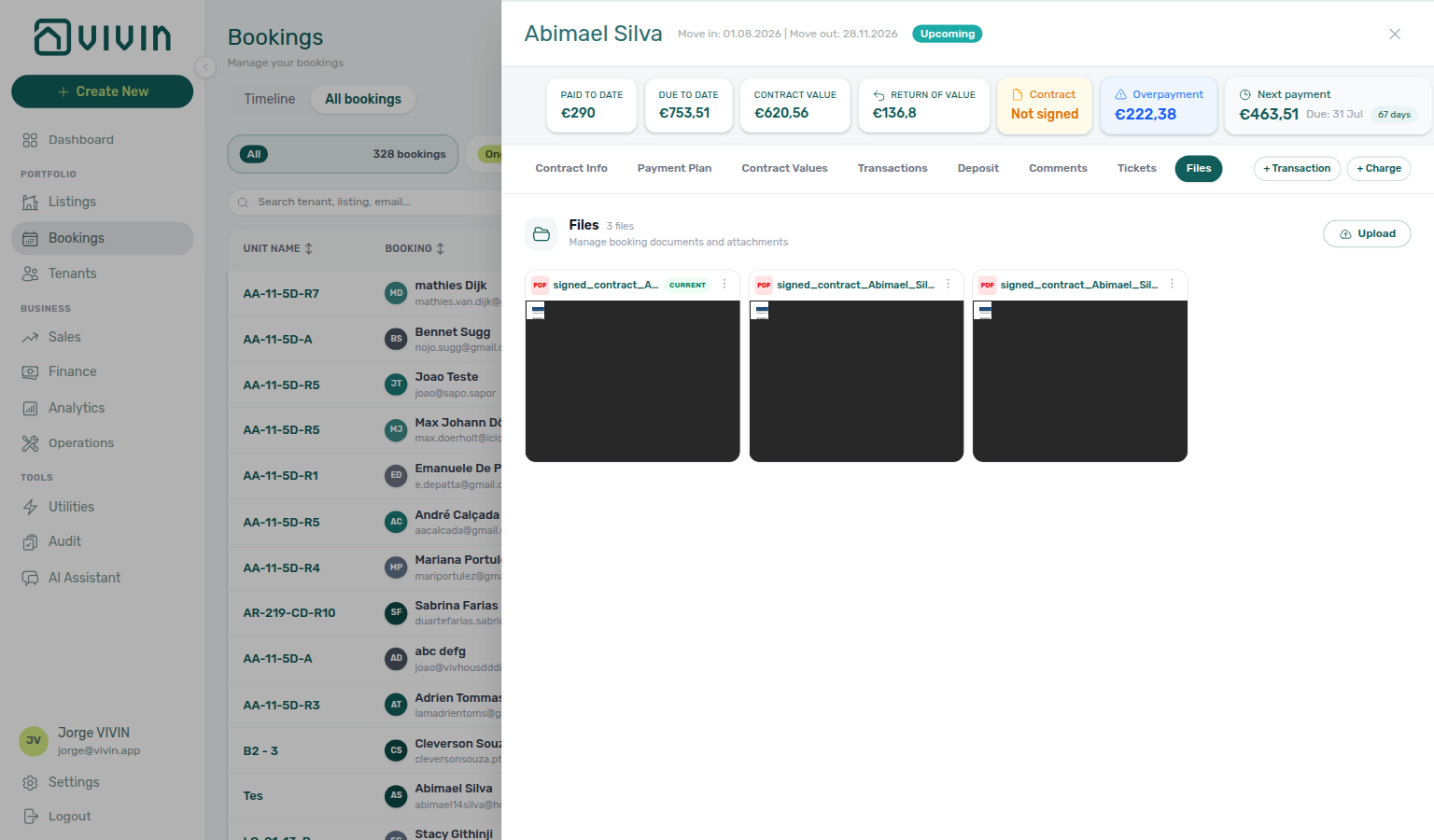
Task: Click the Return of value card
Action: point(924,105)
